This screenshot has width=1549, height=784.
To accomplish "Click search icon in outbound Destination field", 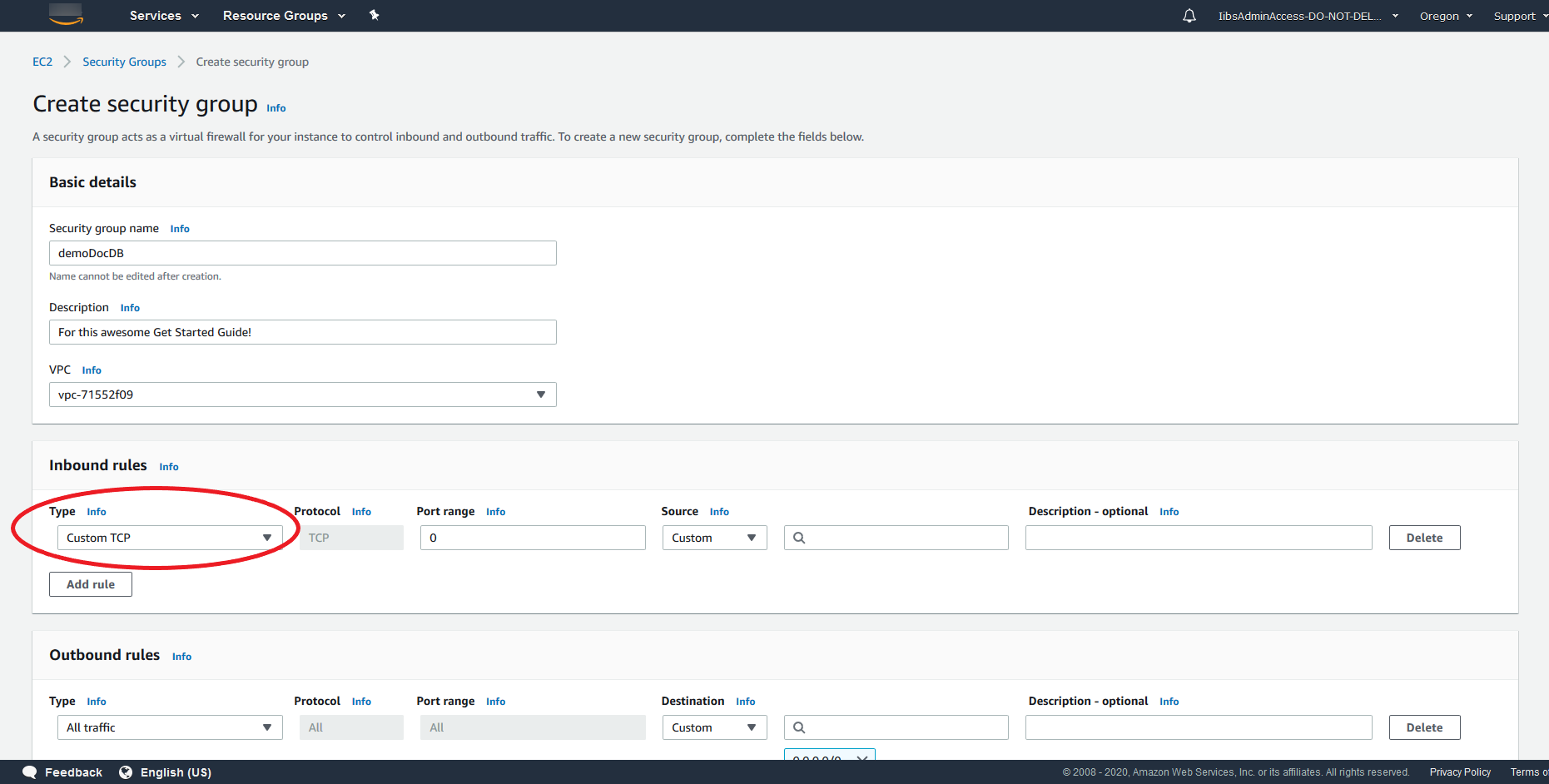I will click(799, 727).
